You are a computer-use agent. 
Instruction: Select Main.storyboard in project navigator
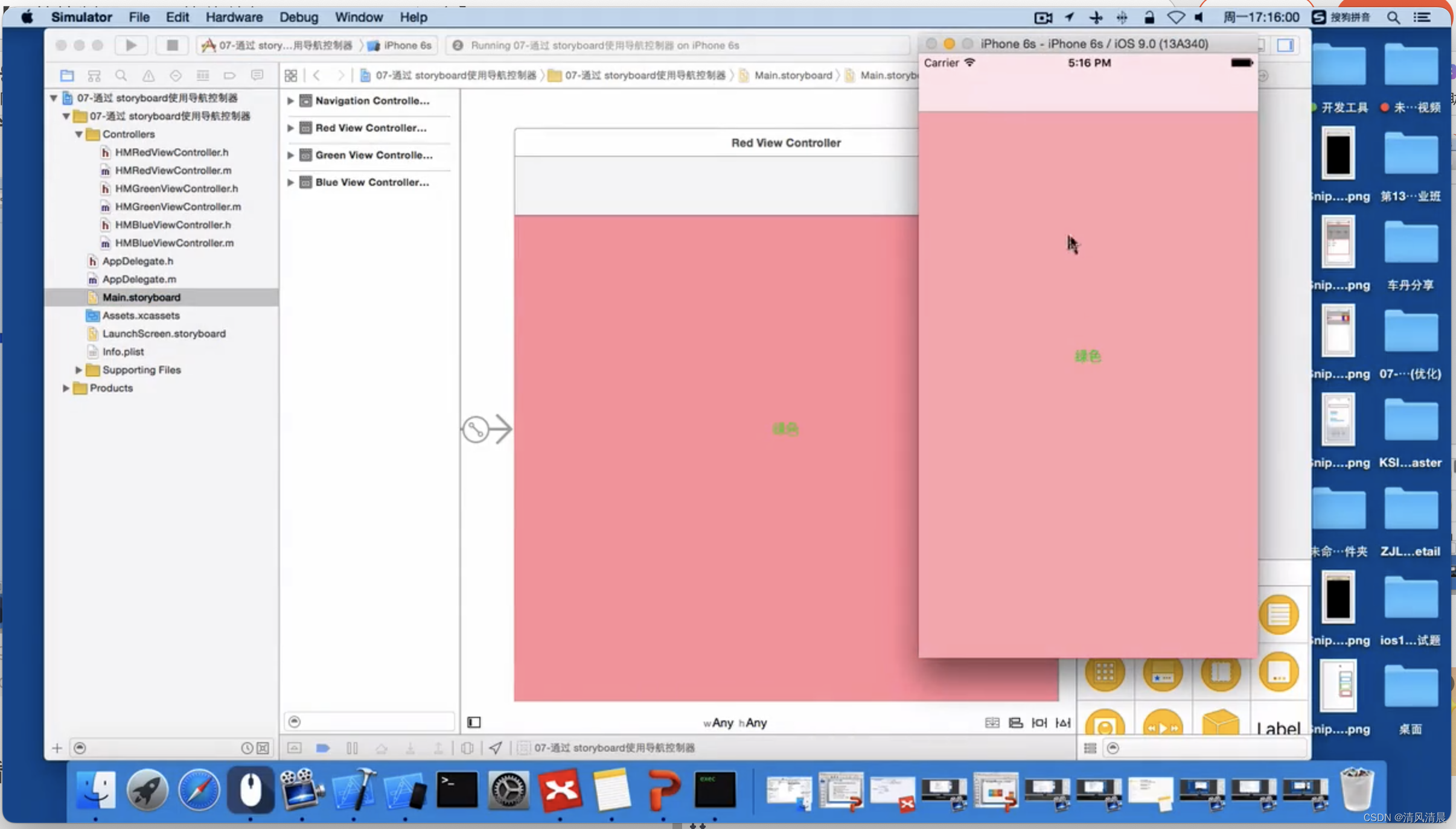141,297
